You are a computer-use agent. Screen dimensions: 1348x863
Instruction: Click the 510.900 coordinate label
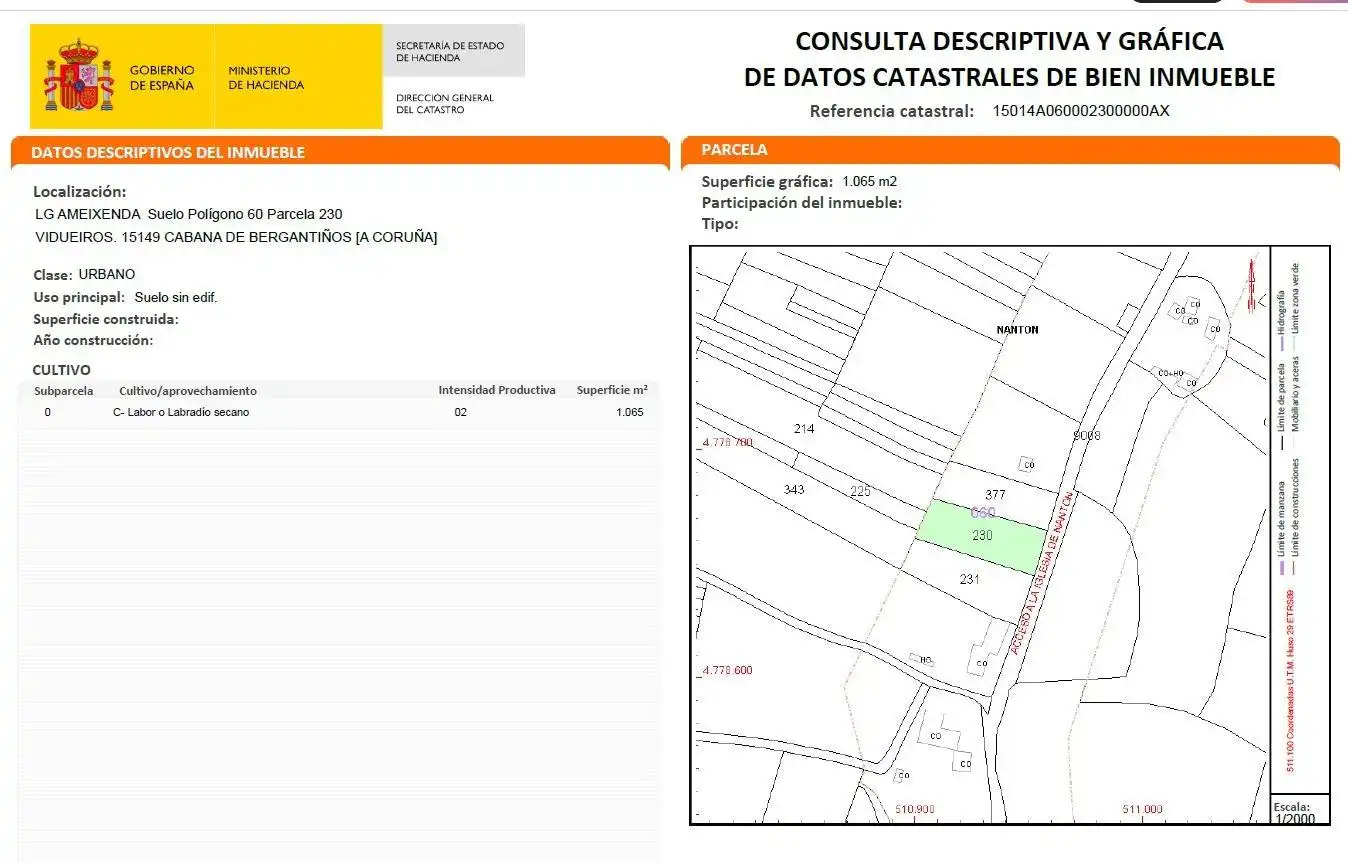(915, 809)
